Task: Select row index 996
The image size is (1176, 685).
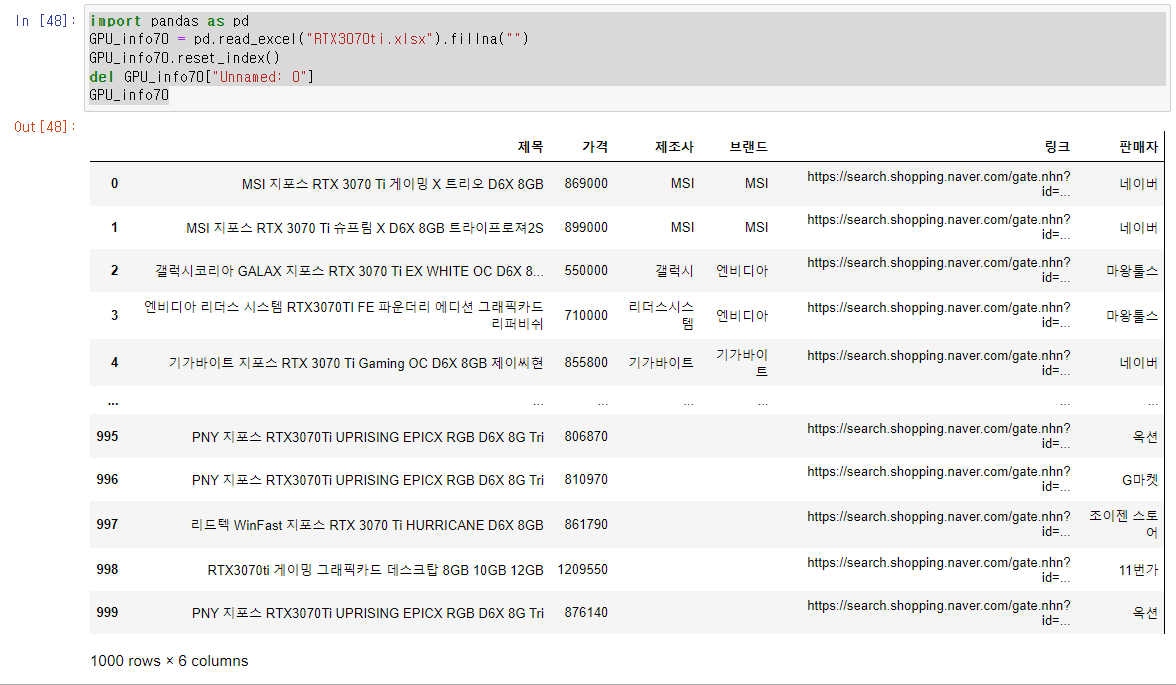Action: 107,479
